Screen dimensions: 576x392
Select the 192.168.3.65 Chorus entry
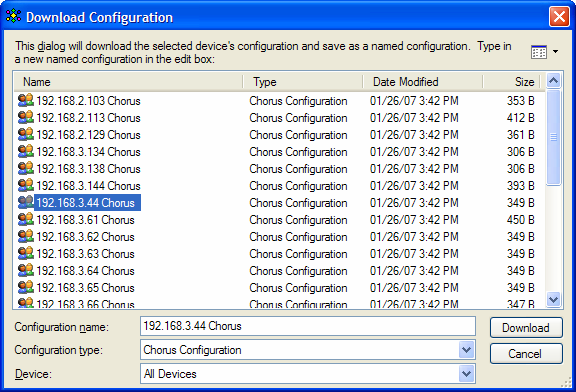coord(85,288)
